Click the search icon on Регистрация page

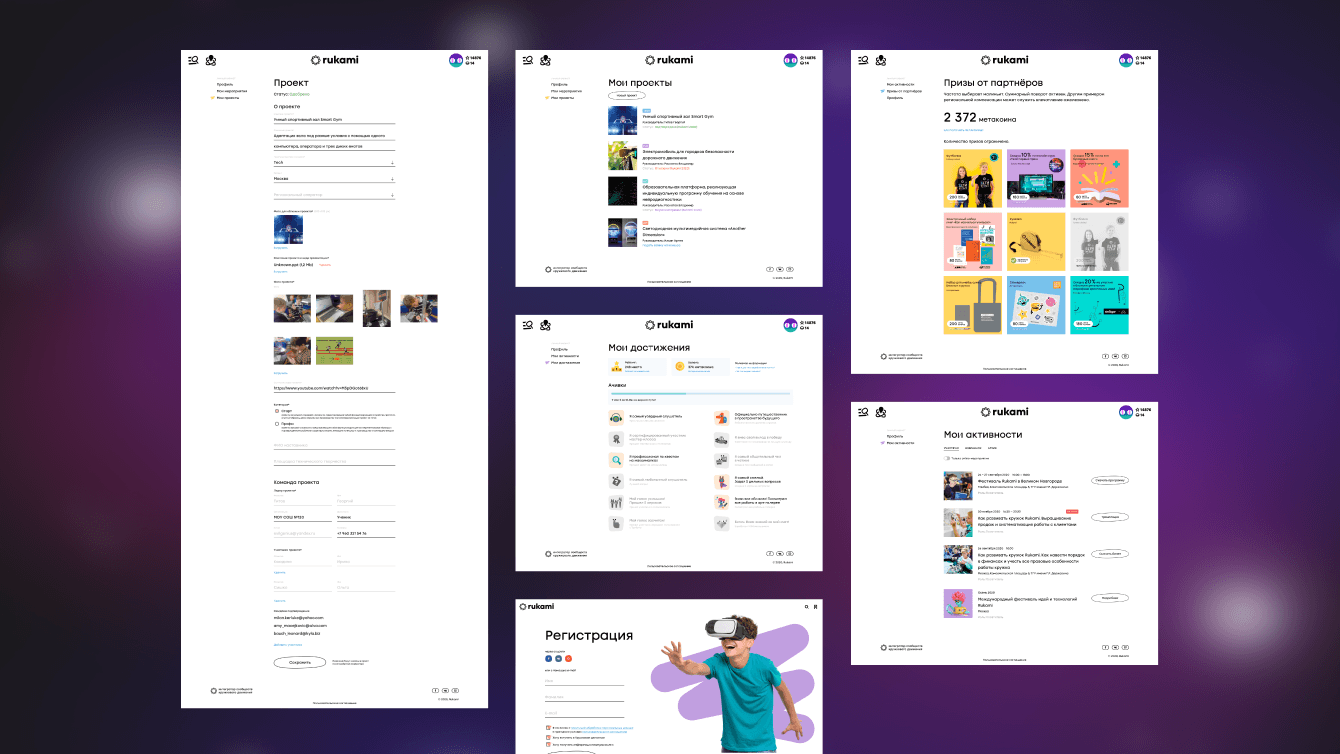tap(806, 606)
